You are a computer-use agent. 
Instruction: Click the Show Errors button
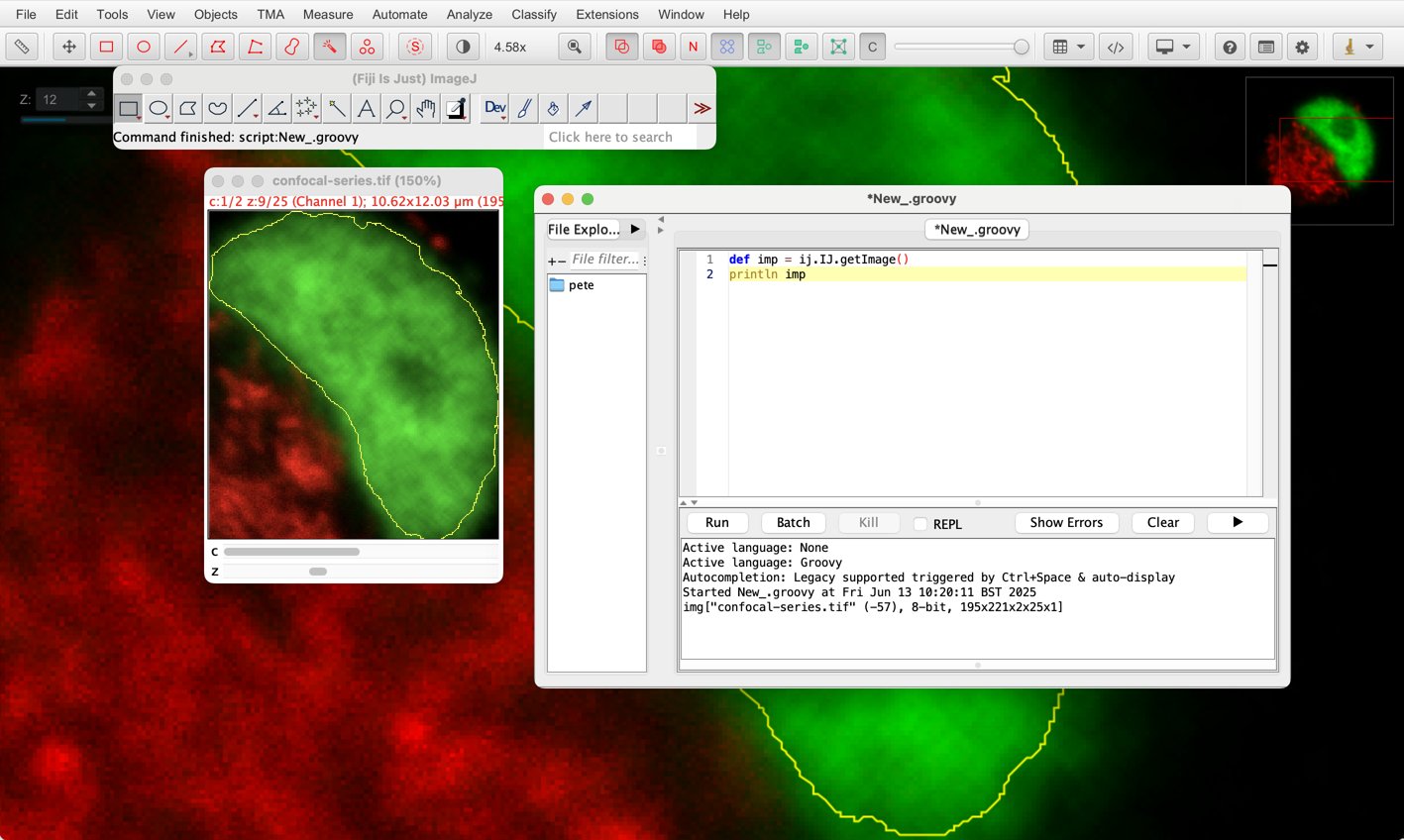point(1066,522)
